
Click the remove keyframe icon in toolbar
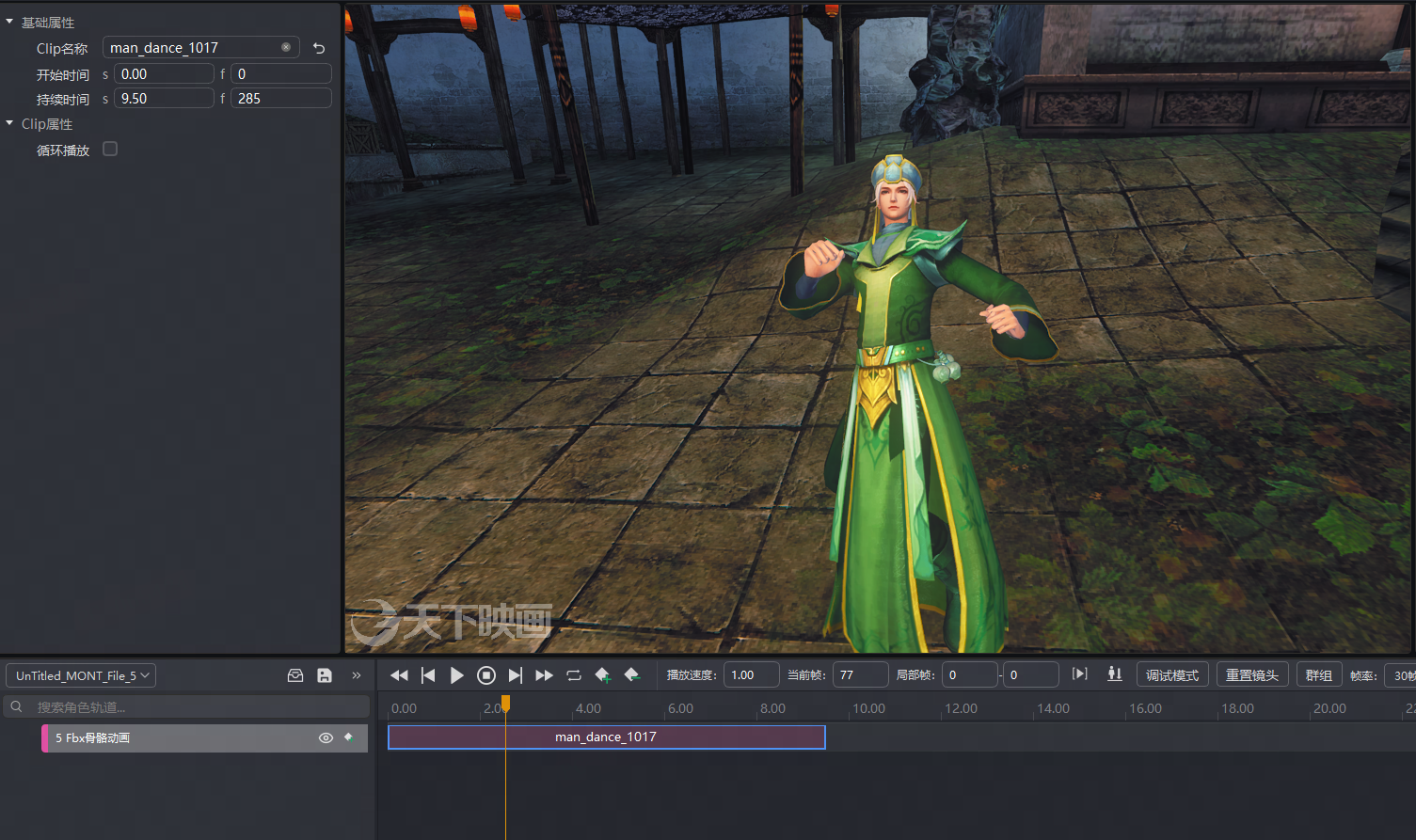coord(632,675)
